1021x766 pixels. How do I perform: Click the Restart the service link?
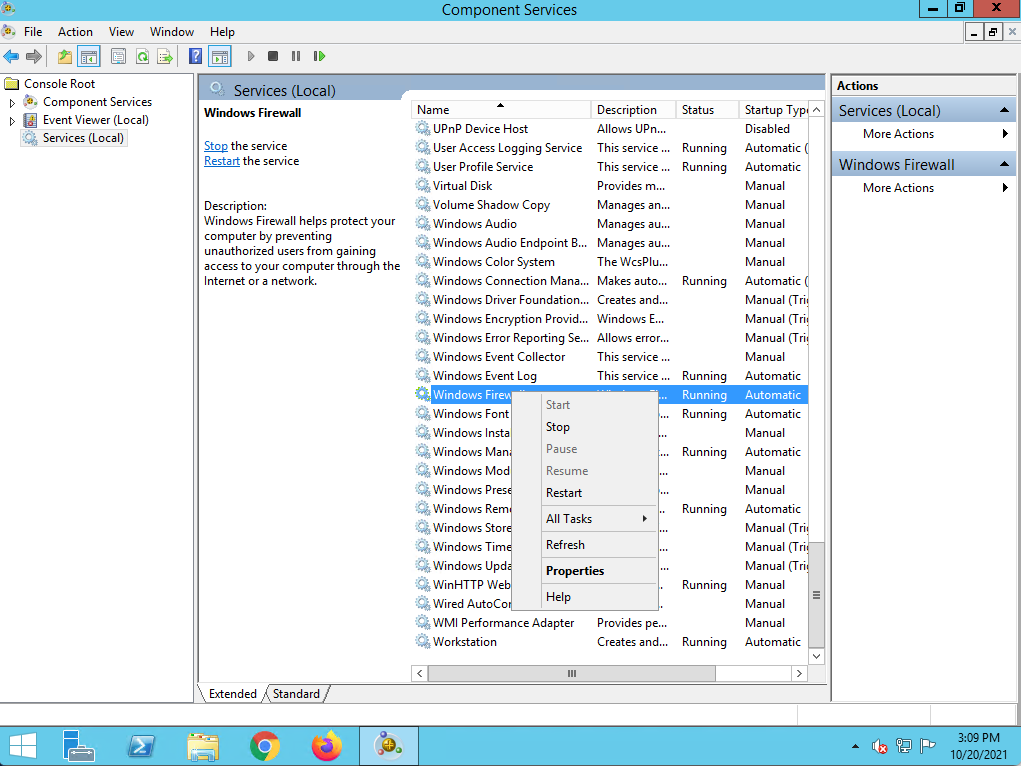point(222,161)
